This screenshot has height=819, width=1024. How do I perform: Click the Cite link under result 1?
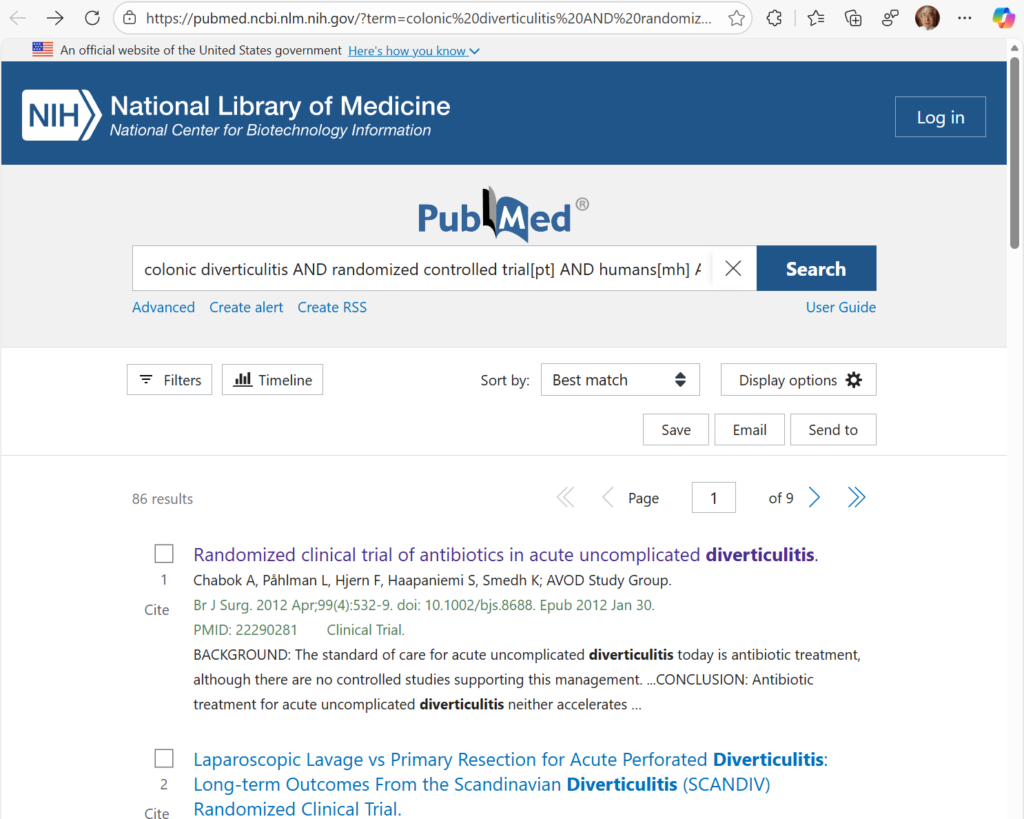[157, 610]
